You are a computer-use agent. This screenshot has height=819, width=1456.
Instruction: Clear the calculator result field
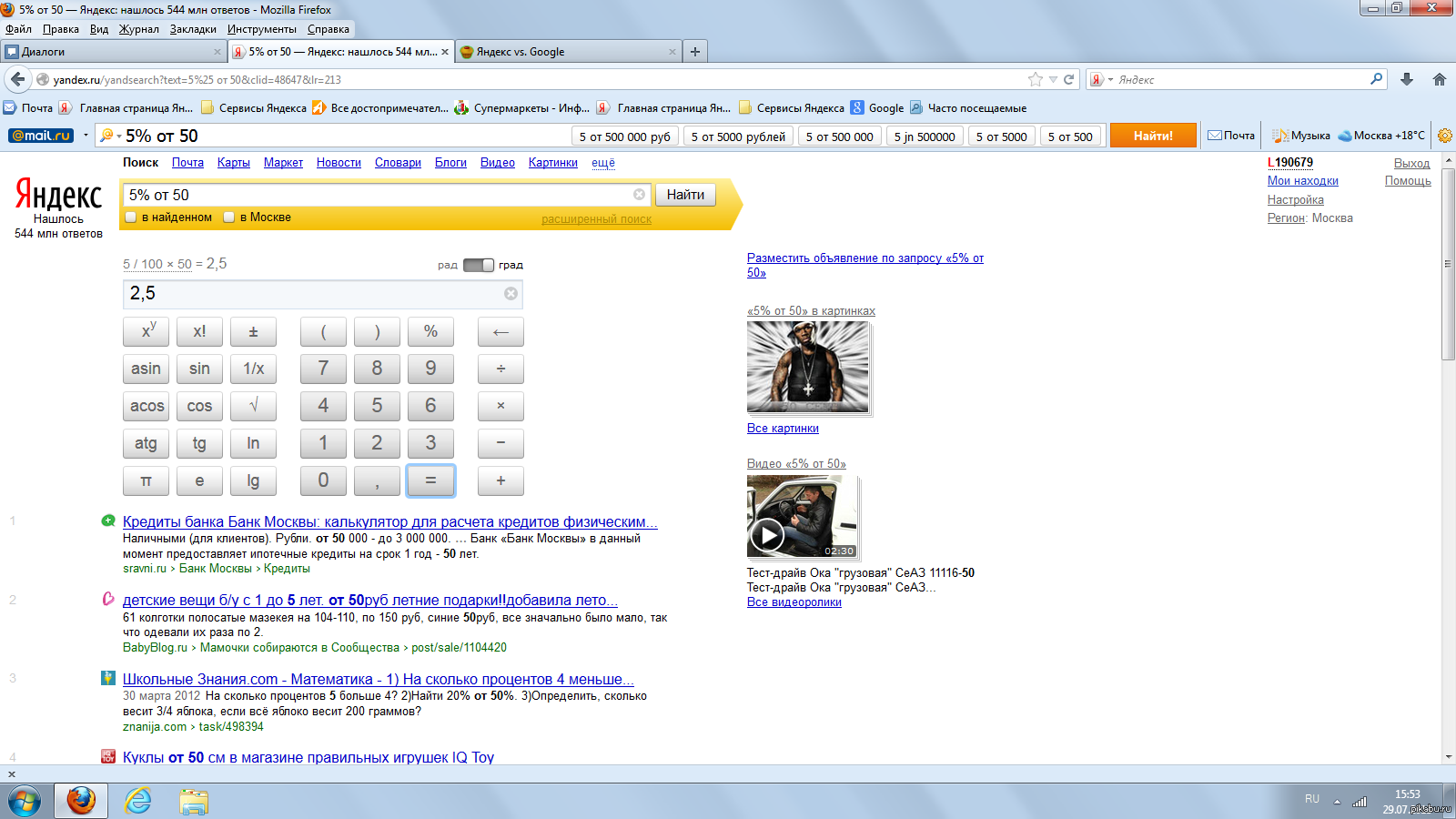point(511,293)
